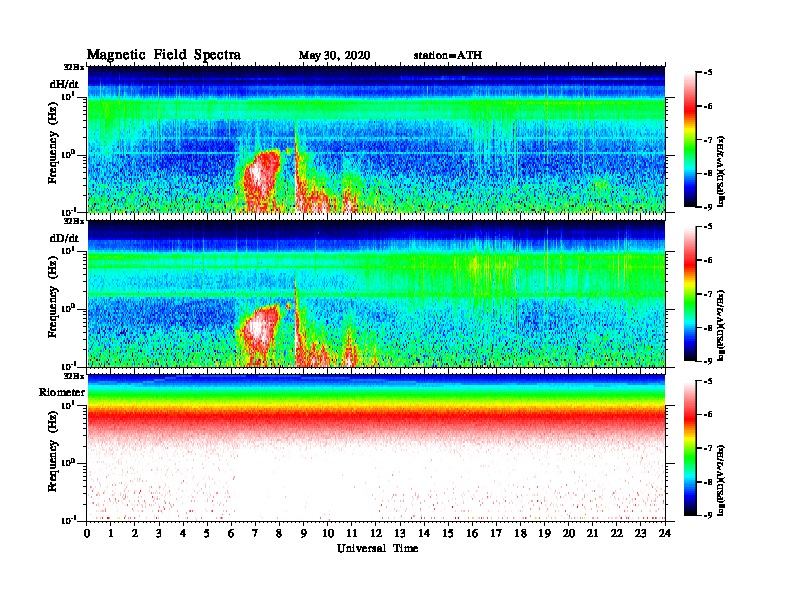The width and height of the screenshot is (792, 612).
Task: Click the "-9" tick on dH/dt color scale
Action: click(x=708, y=207)
